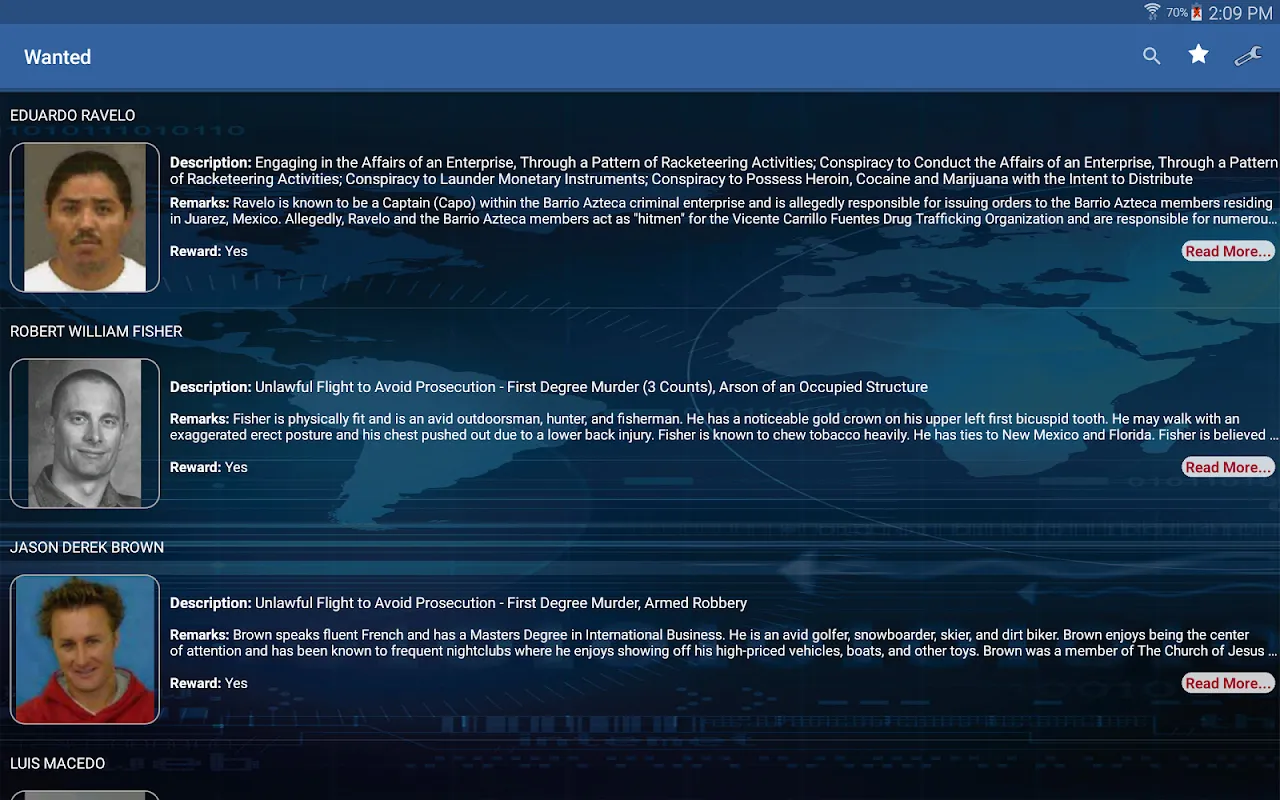Tap Brown's Description about Armed Robbery
Image resolution: width=1280 pixels, height=800 pixels.
(459, 603)
